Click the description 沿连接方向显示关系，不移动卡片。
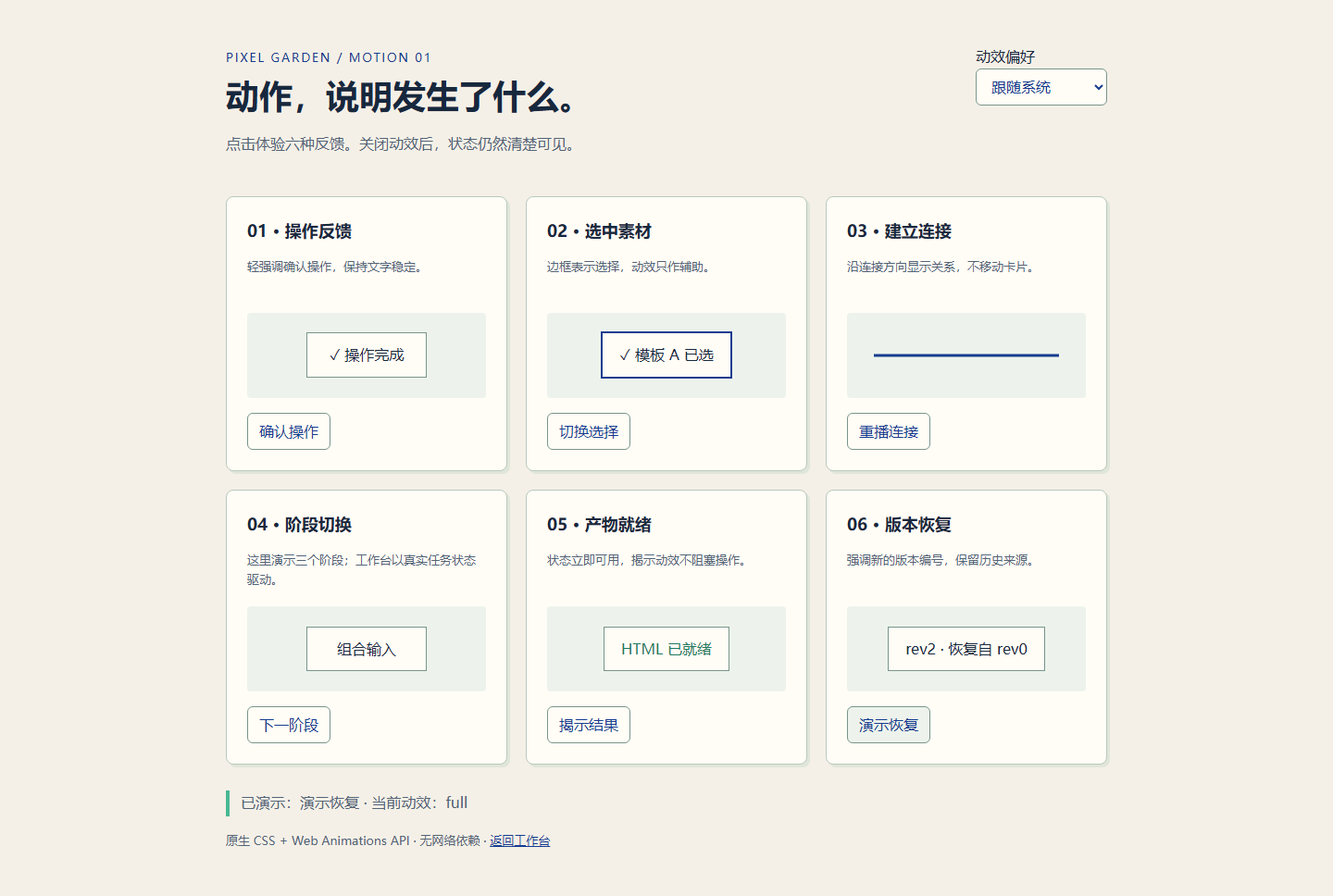Image resolution: width=1333 pixels, height=896 pixels. click(x=943, y=267)
